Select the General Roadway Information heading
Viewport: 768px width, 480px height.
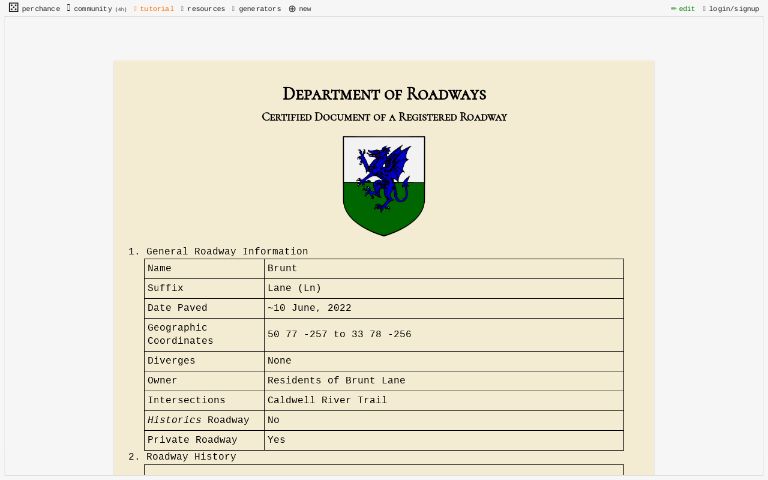pyautogui.click(x=227, y=251)
